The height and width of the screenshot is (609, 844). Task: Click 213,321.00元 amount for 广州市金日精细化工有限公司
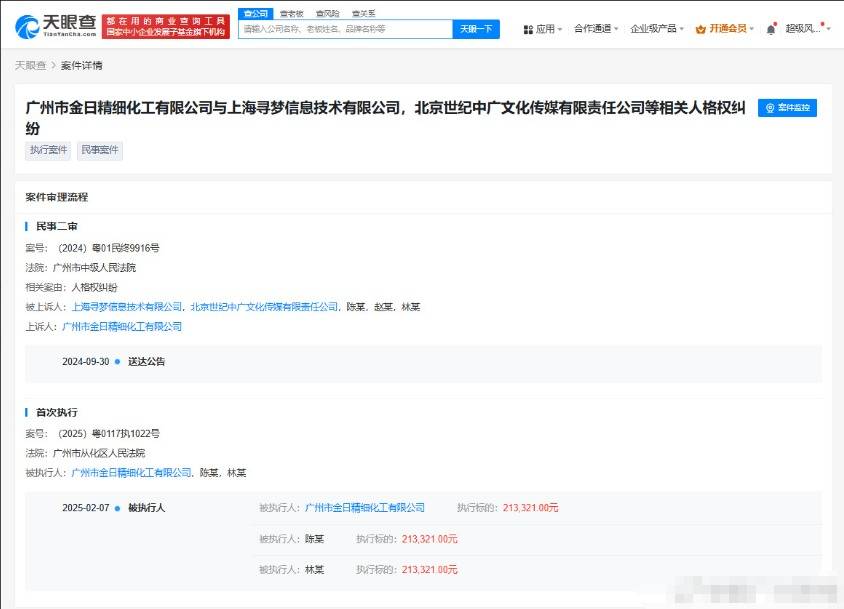coord(531,508)
